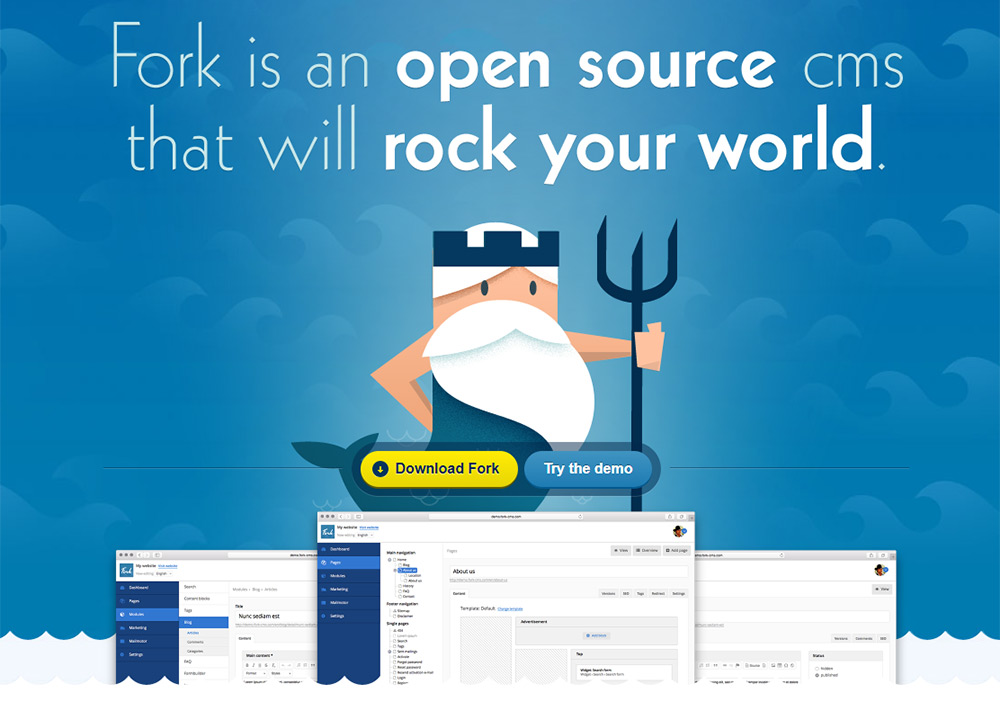Click Overview button in center screenshot
This screenshot has width=1000, height=702.
(x=647, y=550)
